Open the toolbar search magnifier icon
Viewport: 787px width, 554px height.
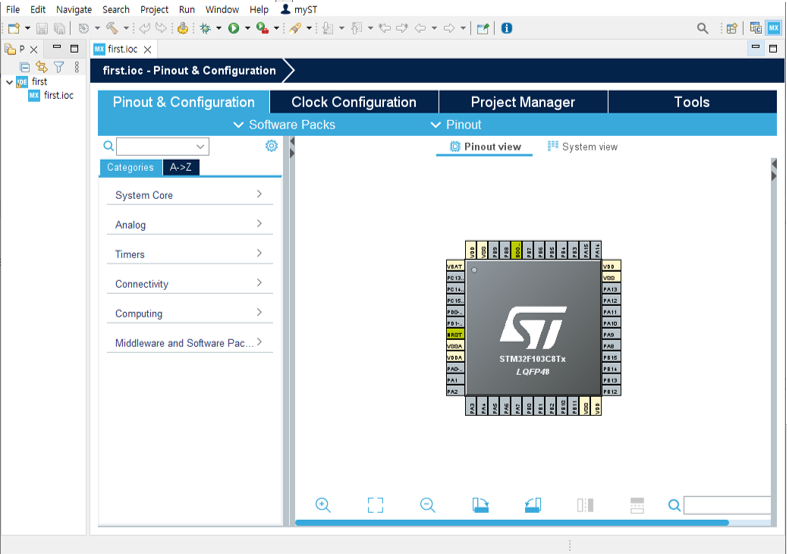coord(703,29)
